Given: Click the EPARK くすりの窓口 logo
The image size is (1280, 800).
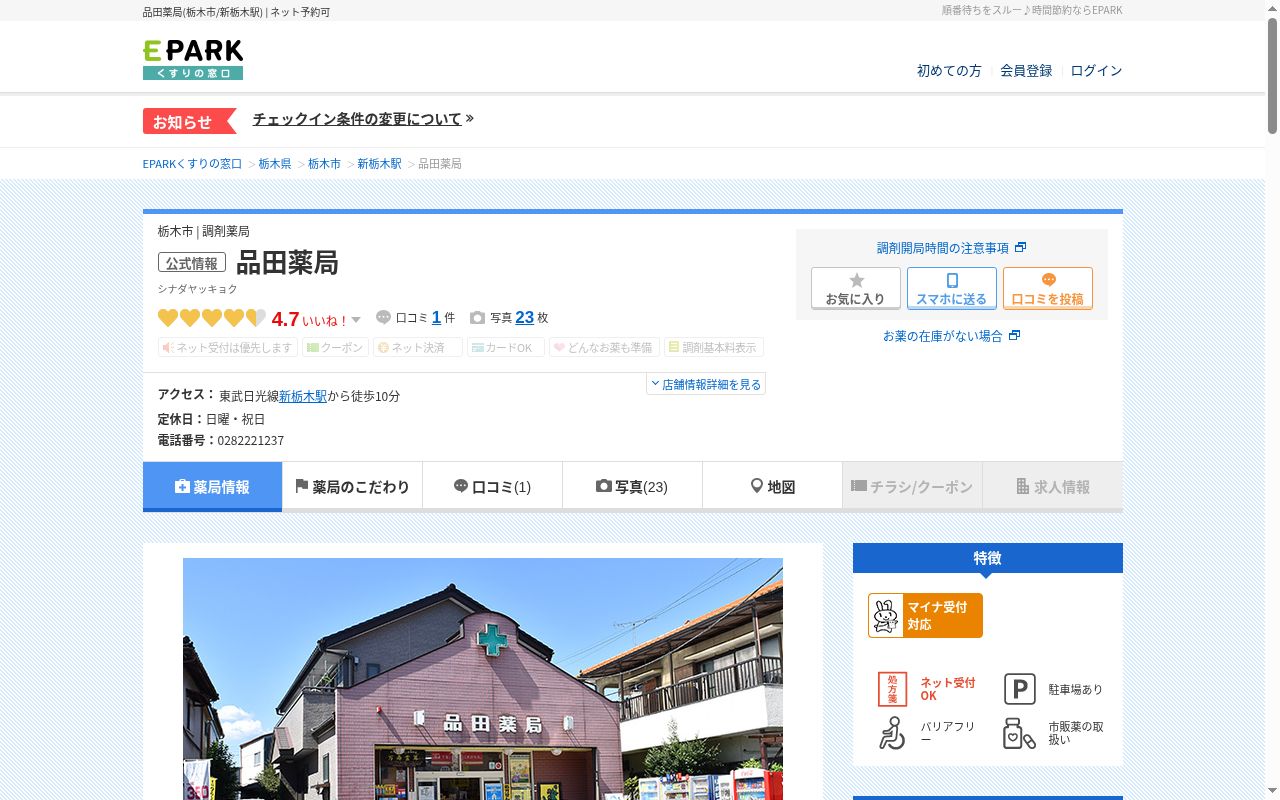Looking at the screenshot, I should (193, 60).
